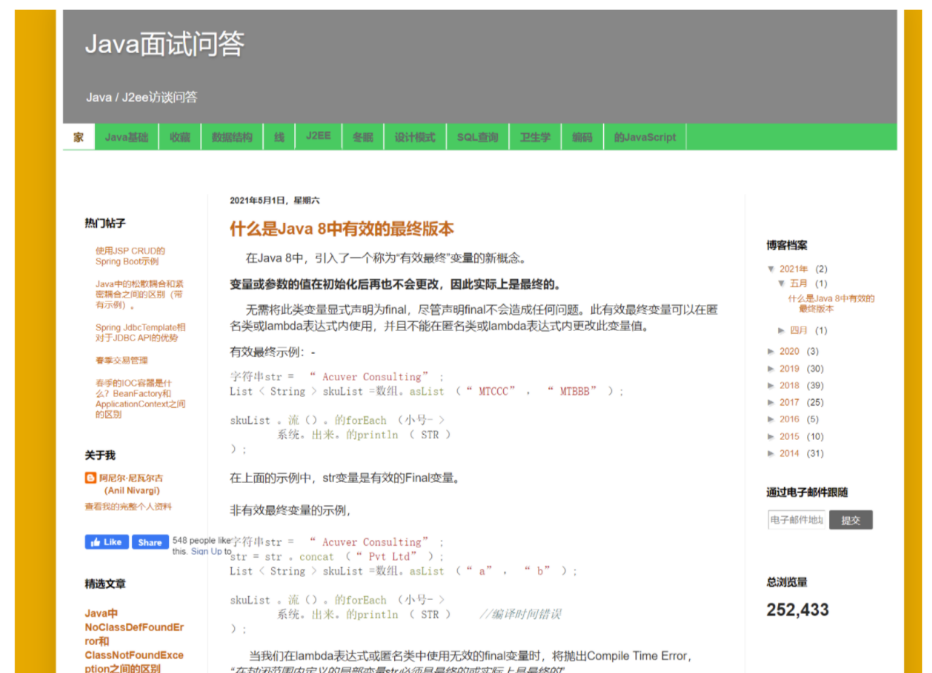This screenshot has width=932, height=673.
Task: Select the 线 tab
Action: (x=279, y=137)
